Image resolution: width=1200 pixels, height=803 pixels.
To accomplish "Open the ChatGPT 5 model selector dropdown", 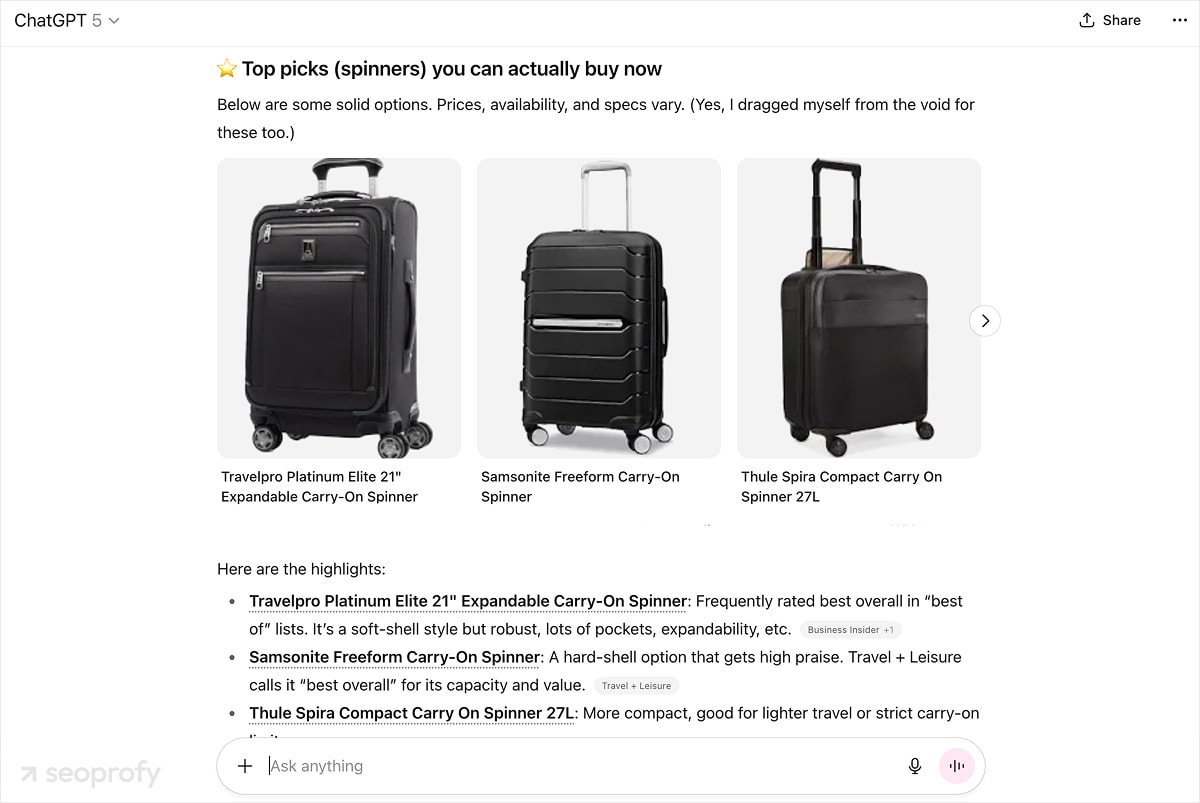I will point(67,20).
